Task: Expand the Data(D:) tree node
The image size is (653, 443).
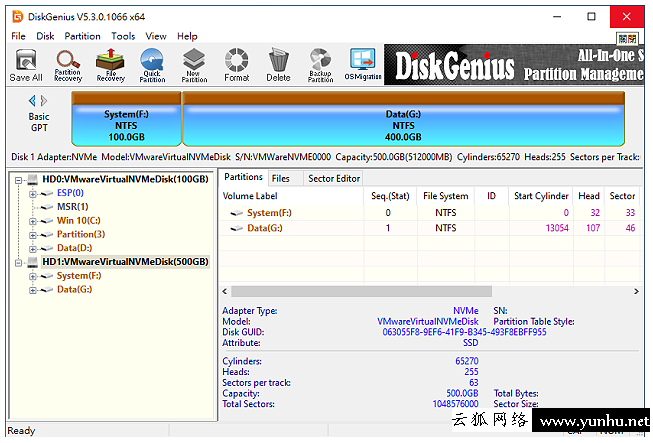Action: 32,249
